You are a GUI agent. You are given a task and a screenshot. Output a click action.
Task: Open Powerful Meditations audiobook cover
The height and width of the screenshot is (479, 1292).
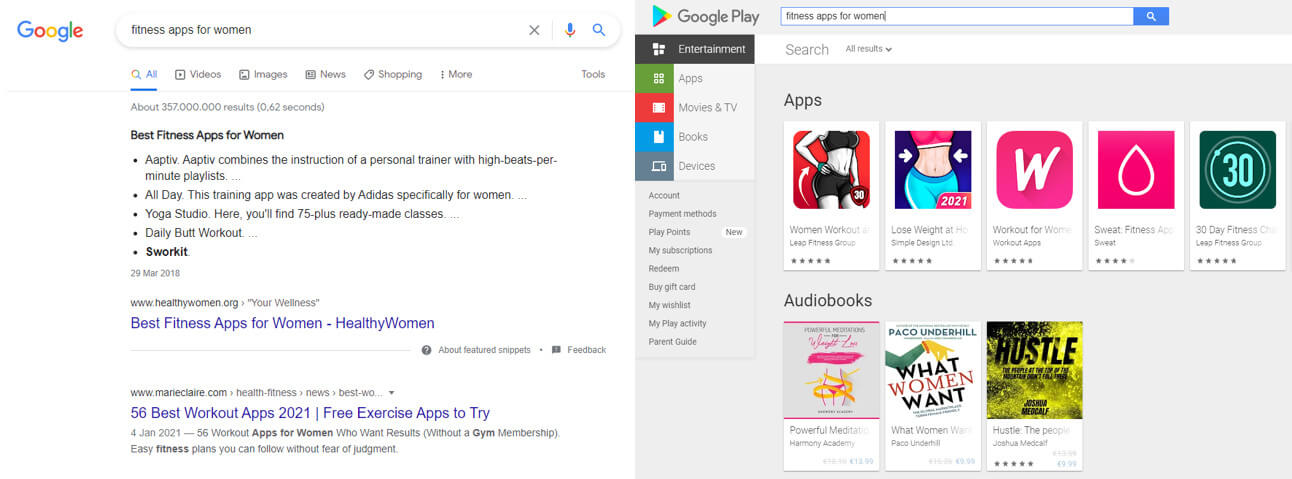pos(832,370)
